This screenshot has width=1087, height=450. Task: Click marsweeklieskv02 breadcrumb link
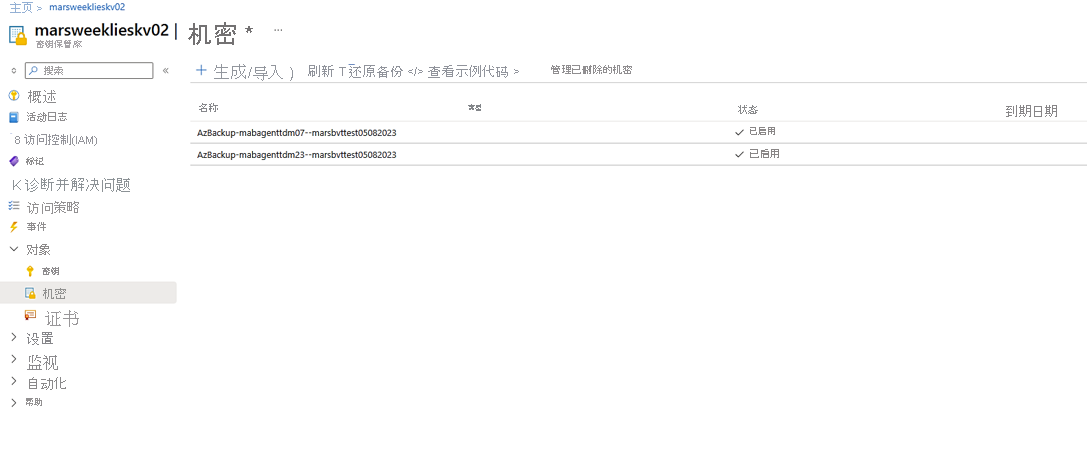(x=87, y=7)
